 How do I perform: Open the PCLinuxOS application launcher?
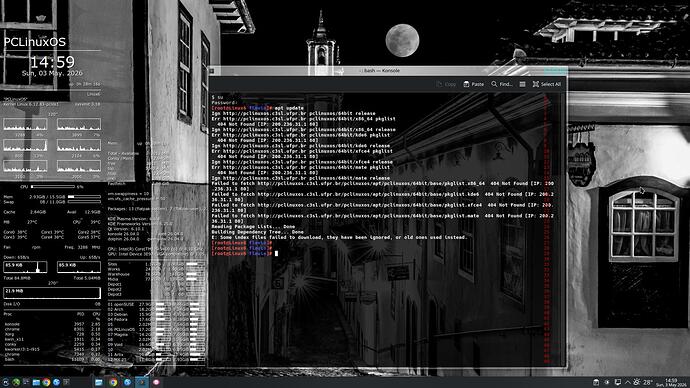[x=5, y=382]
